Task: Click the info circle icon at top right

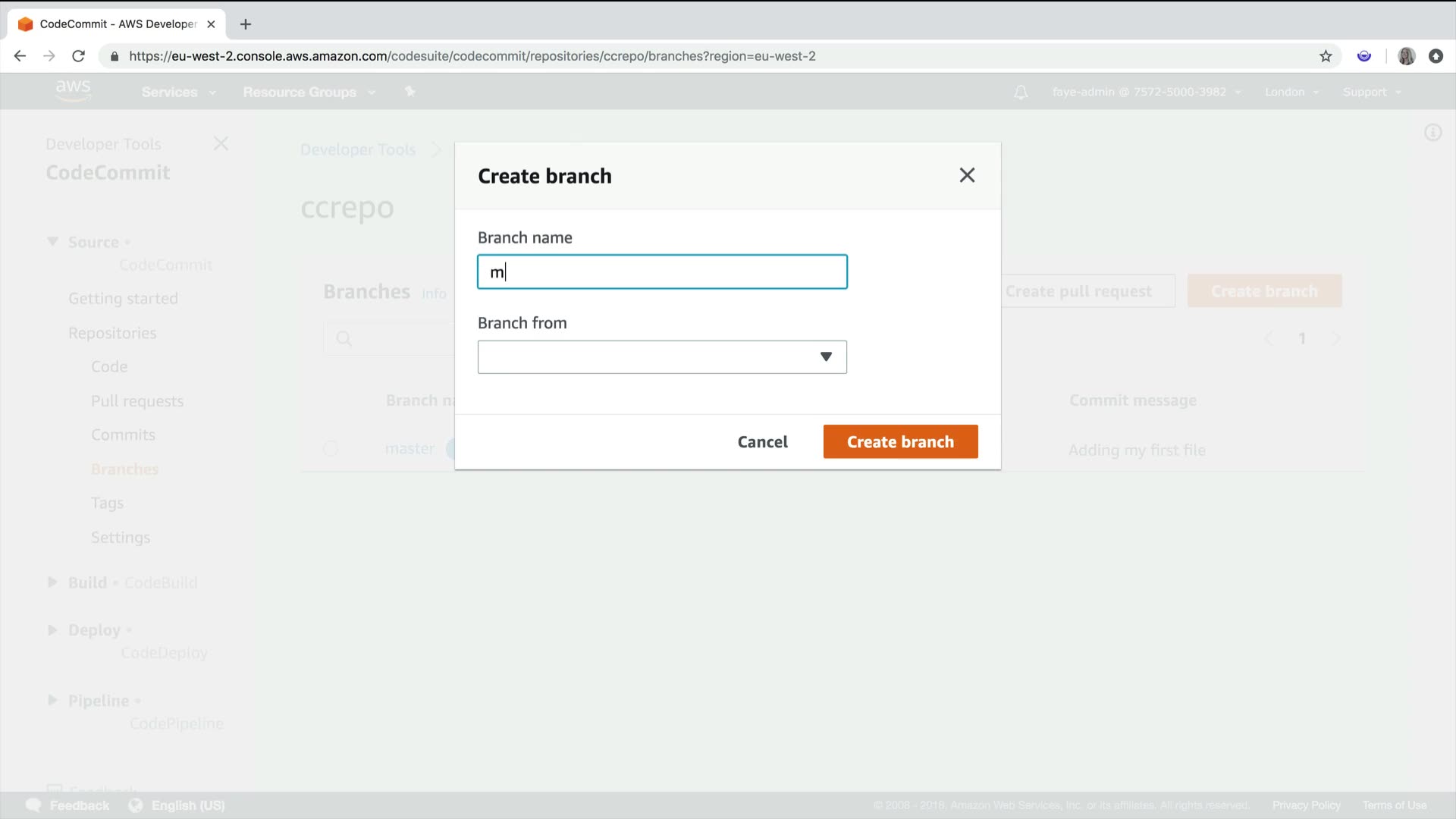Action: pos(1432,133)
